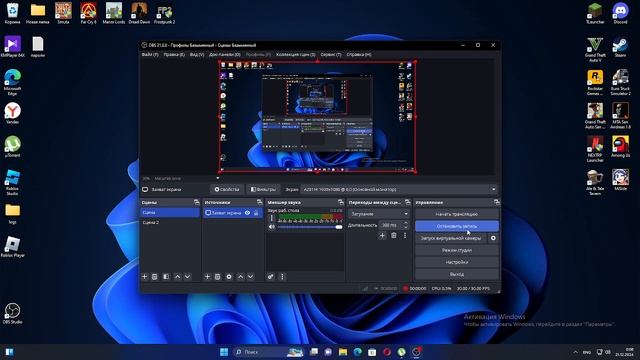Open File Explorer from the taskbar
Image resolution: width=640 pixels, height=360 pixels.
click(x=343, y=352)
